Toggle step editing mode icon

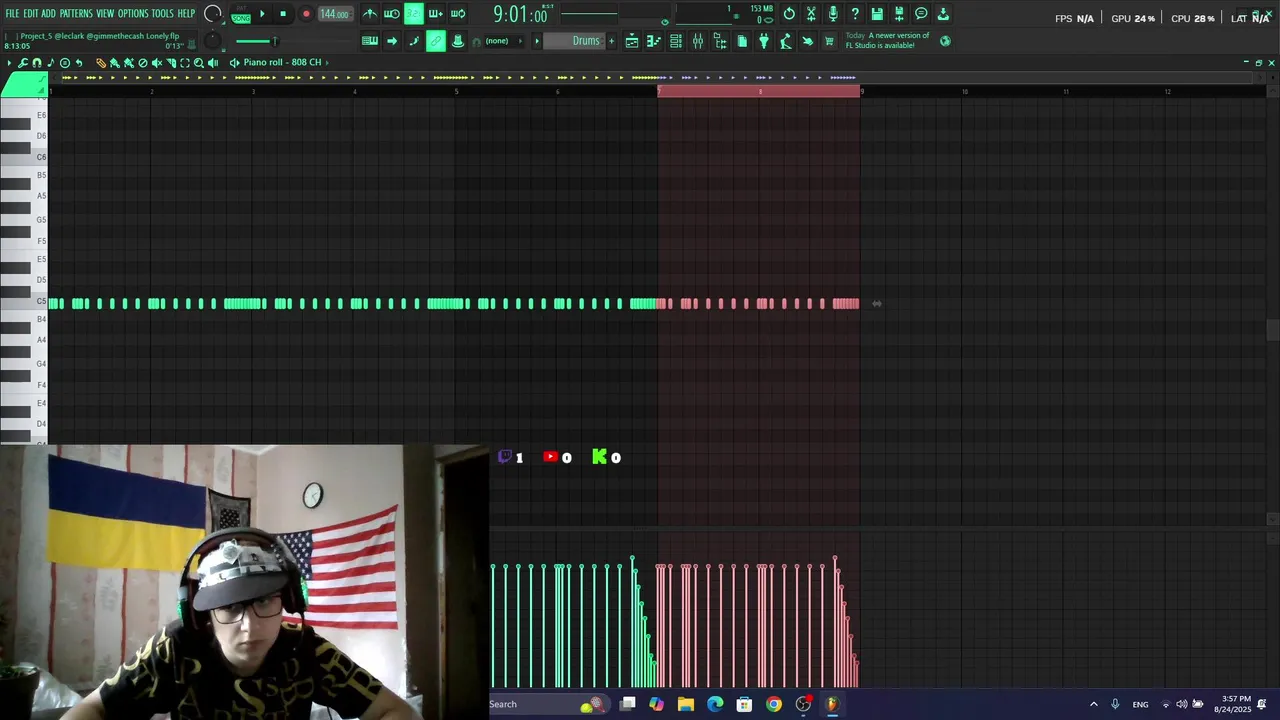click(414, 41)
